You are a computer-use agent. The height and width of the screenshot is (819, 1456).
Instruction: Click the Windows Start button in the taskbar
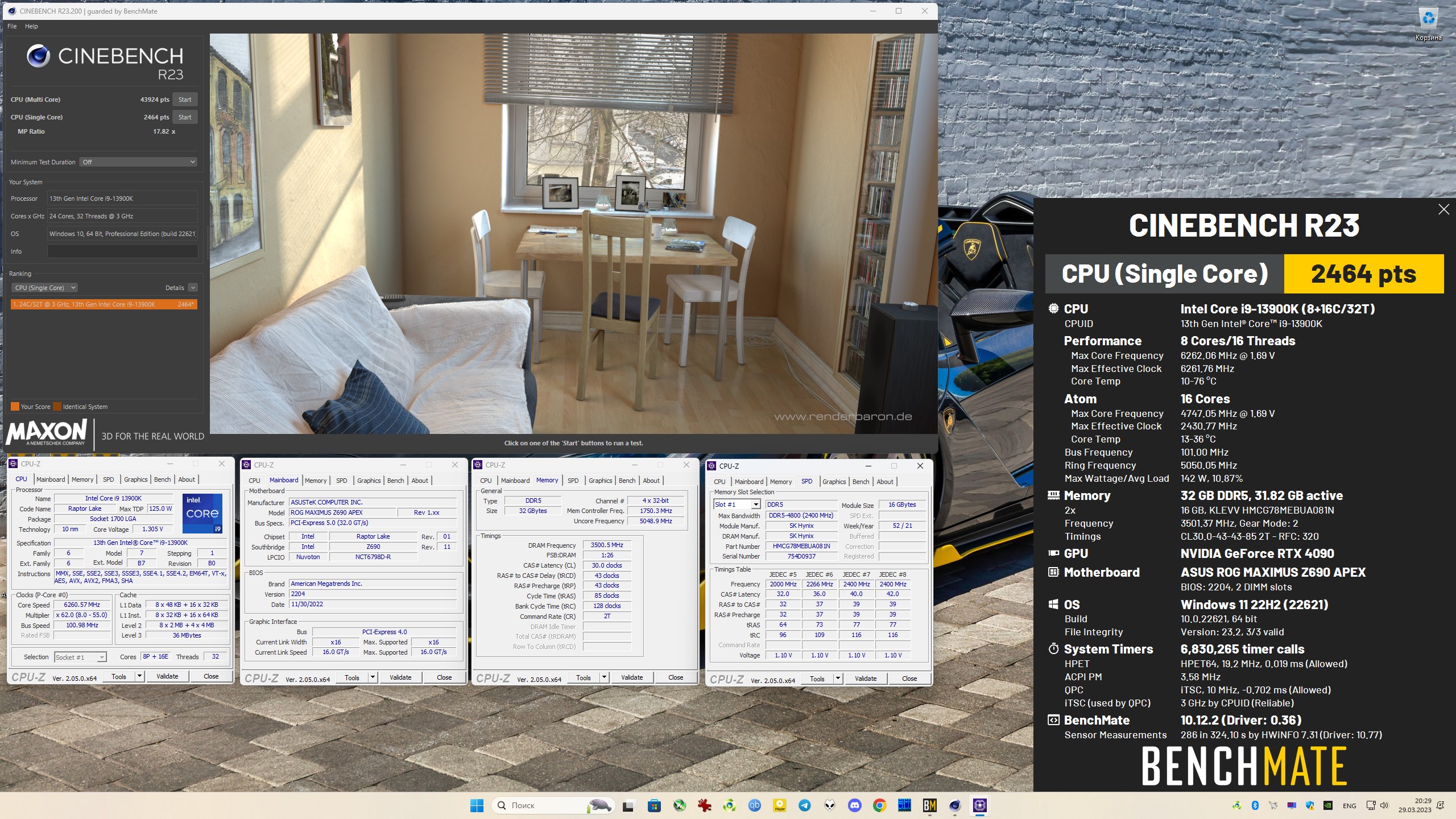coord(477,805)
